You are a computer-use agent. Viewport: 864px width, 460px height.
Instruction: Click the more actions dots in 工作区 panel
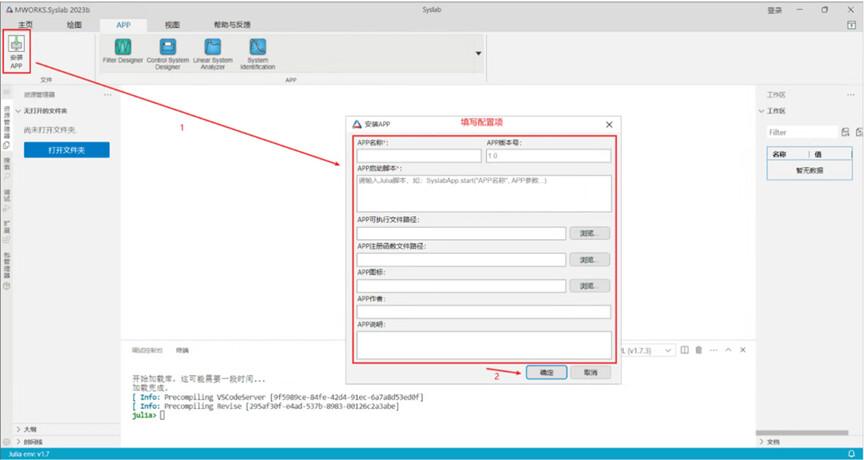click(851, 95)
